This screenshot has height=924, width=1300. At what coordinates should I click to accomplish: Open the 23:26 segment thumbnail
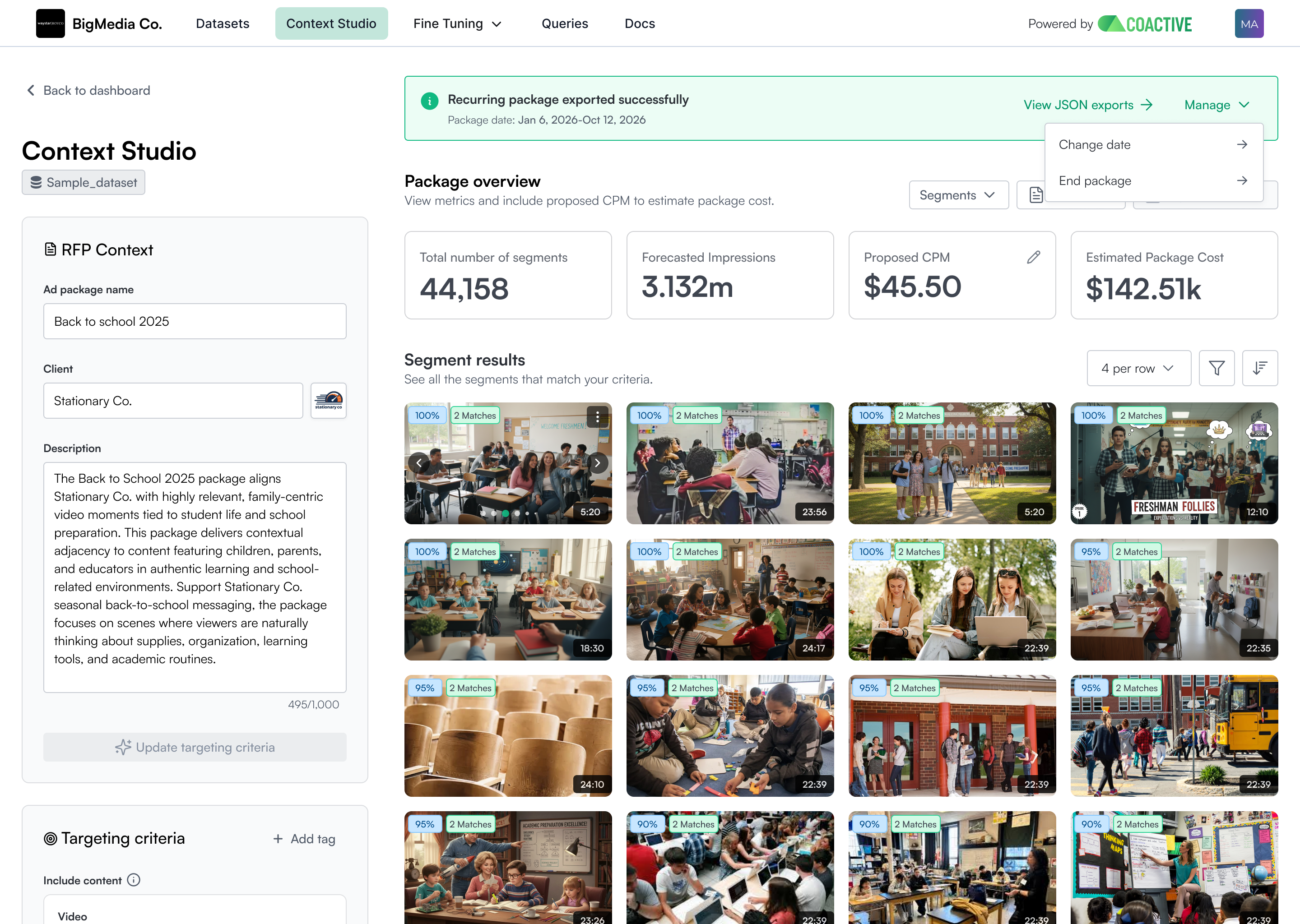(x=508, y=868)
